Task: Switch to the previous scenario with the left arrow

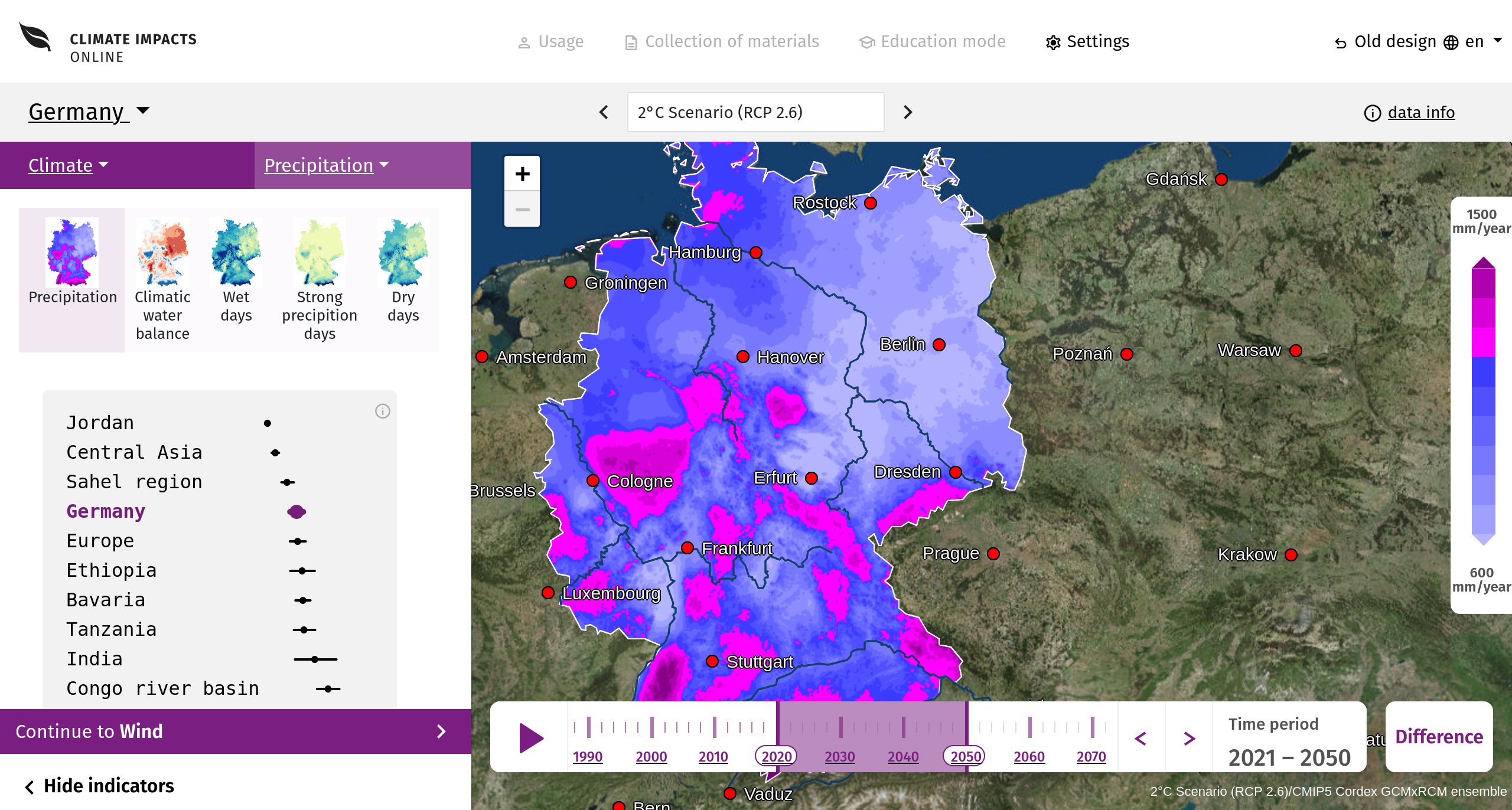Action: 604,112
